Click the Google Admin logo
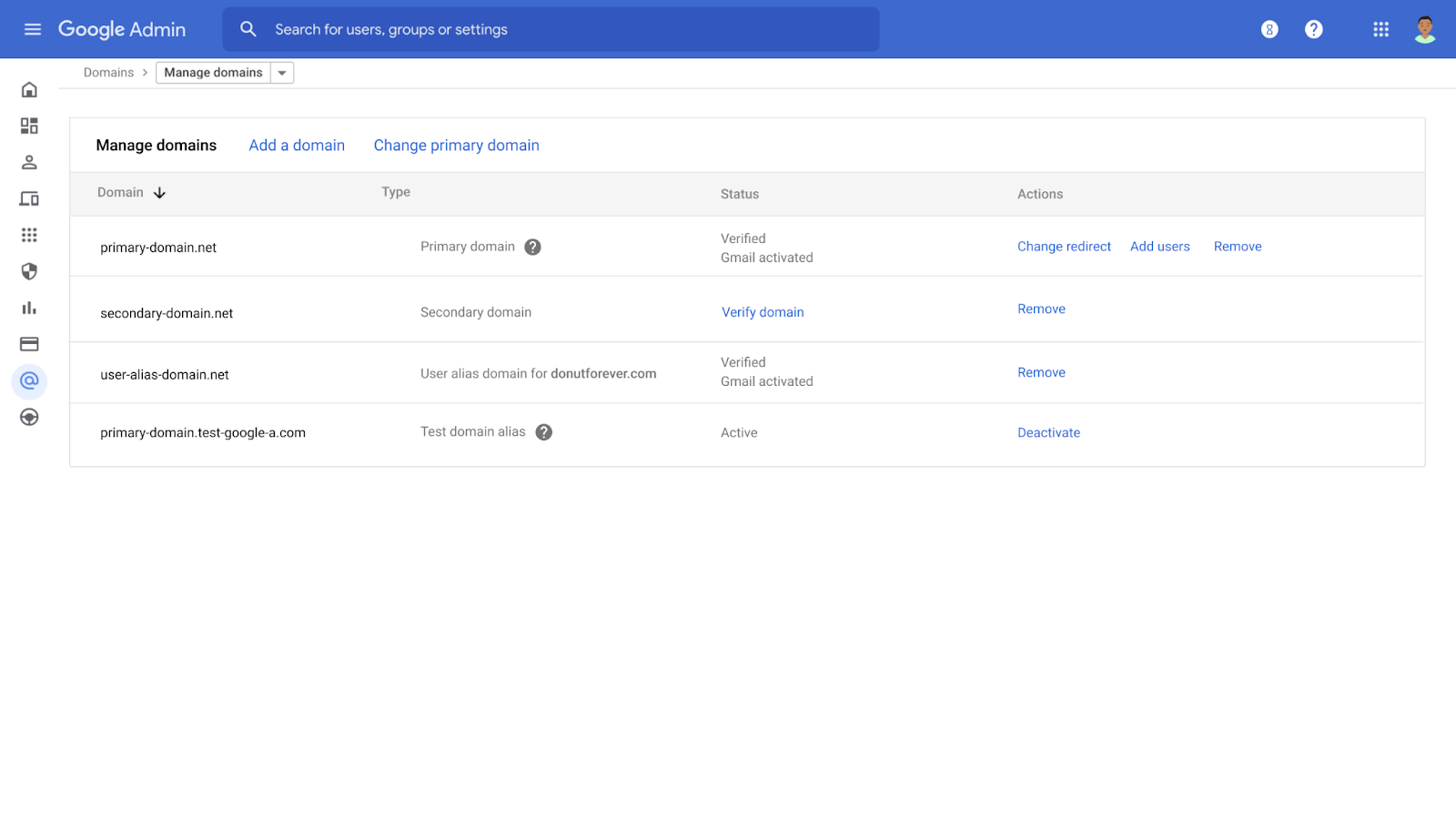The width and height of the screenshot is (1456, 840). tap(122, 29)
